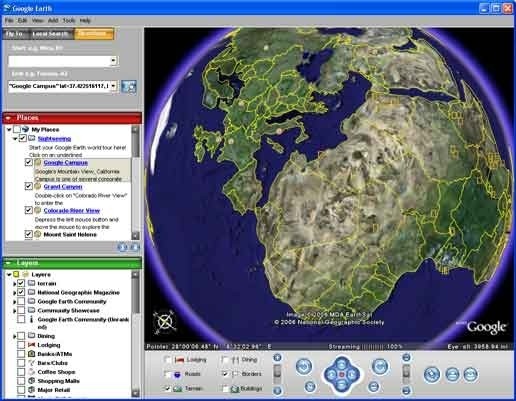
Task: Toggle the Buildings checkbox in bottom panel
Action: pyautogui.click(x=225, y=388)
